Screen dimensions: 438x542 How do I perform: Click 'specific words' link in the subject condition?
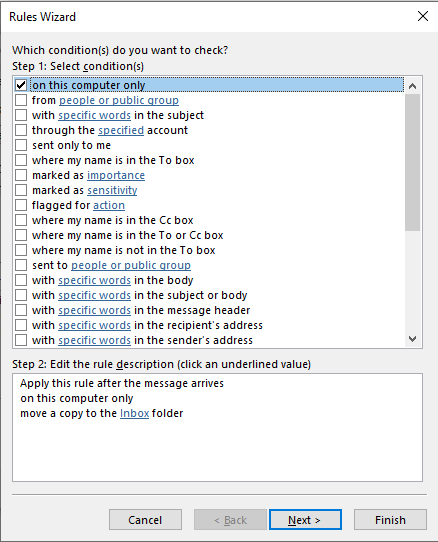coord(94,115)
